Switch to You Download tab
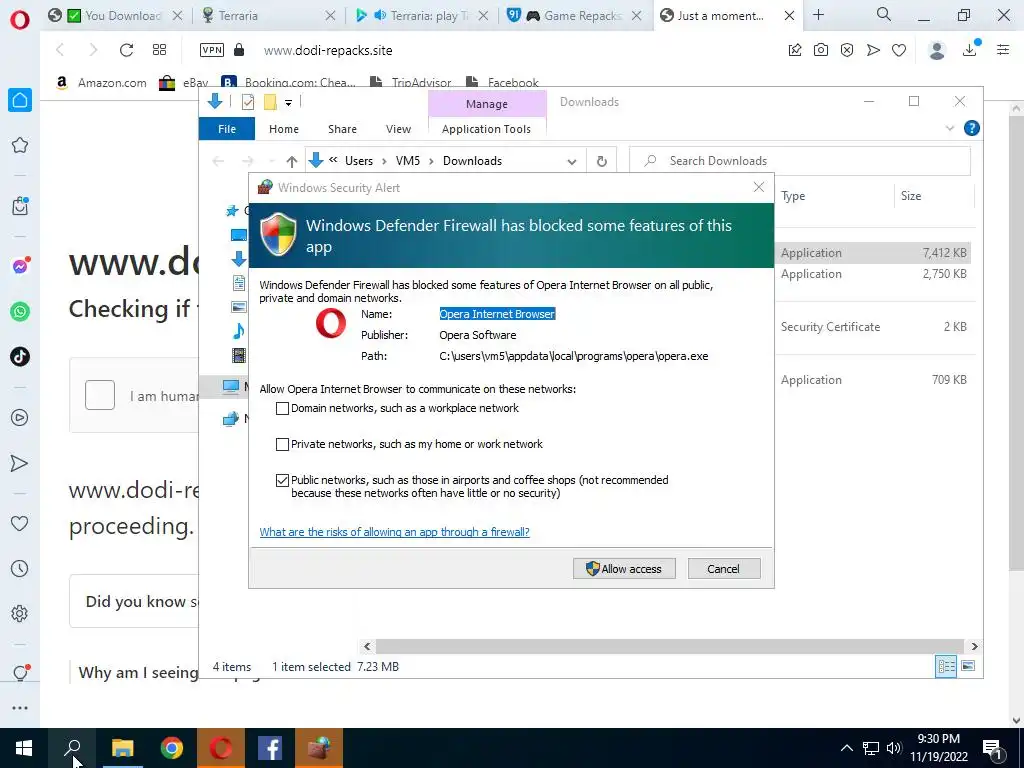This screenshot has width=1024, height=768. coord(116,16)
